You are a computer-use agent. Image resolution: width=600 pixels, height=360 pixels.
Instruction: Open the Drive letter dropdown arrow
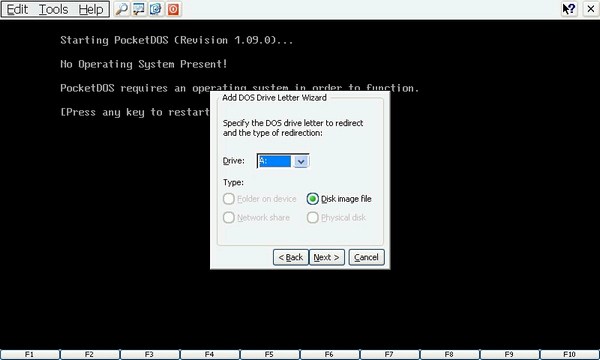(x=301, y=161)
